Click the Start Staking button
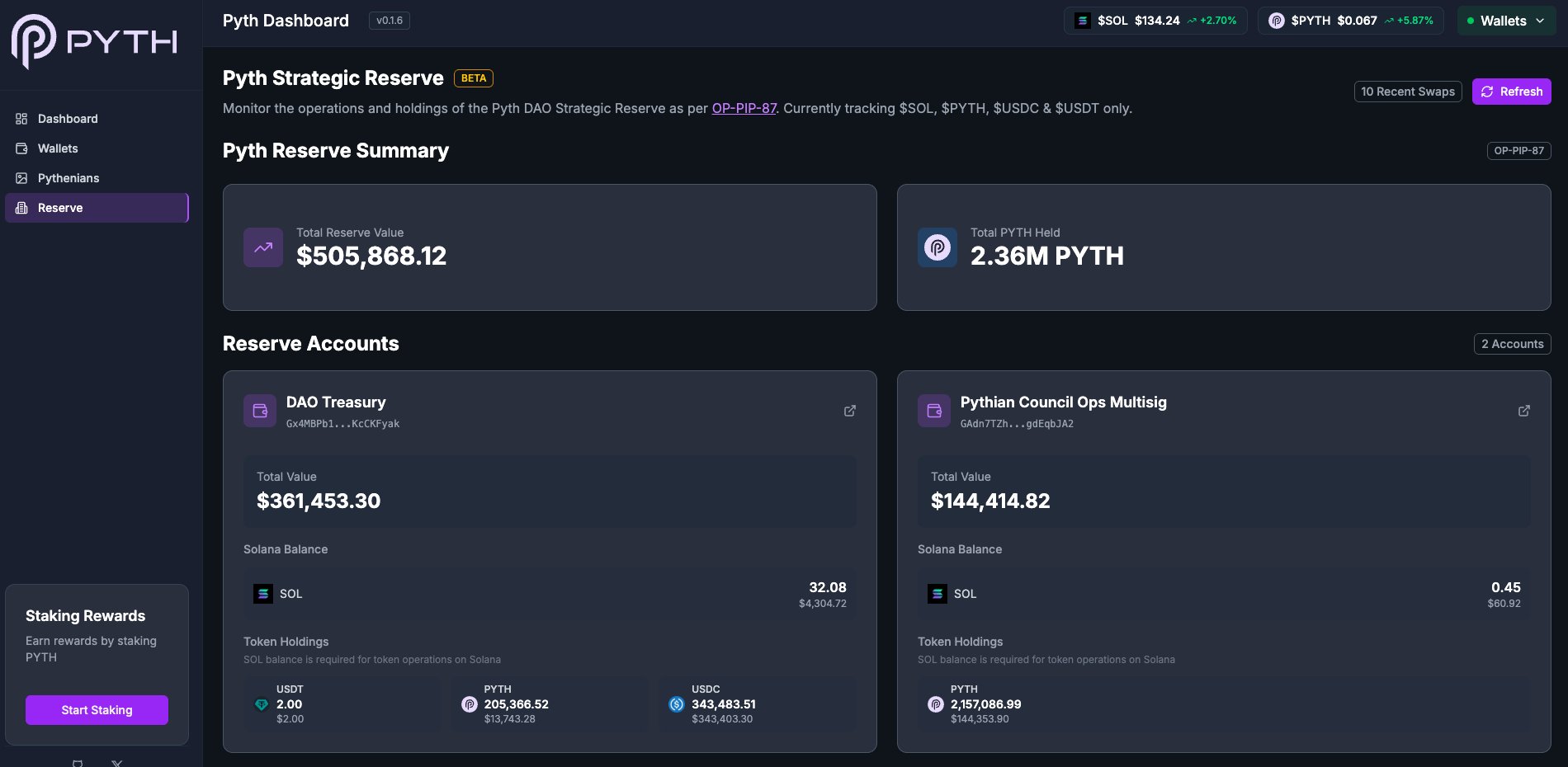The height and width of the screenshot is (767, 1568). click(x=97, y=710)
